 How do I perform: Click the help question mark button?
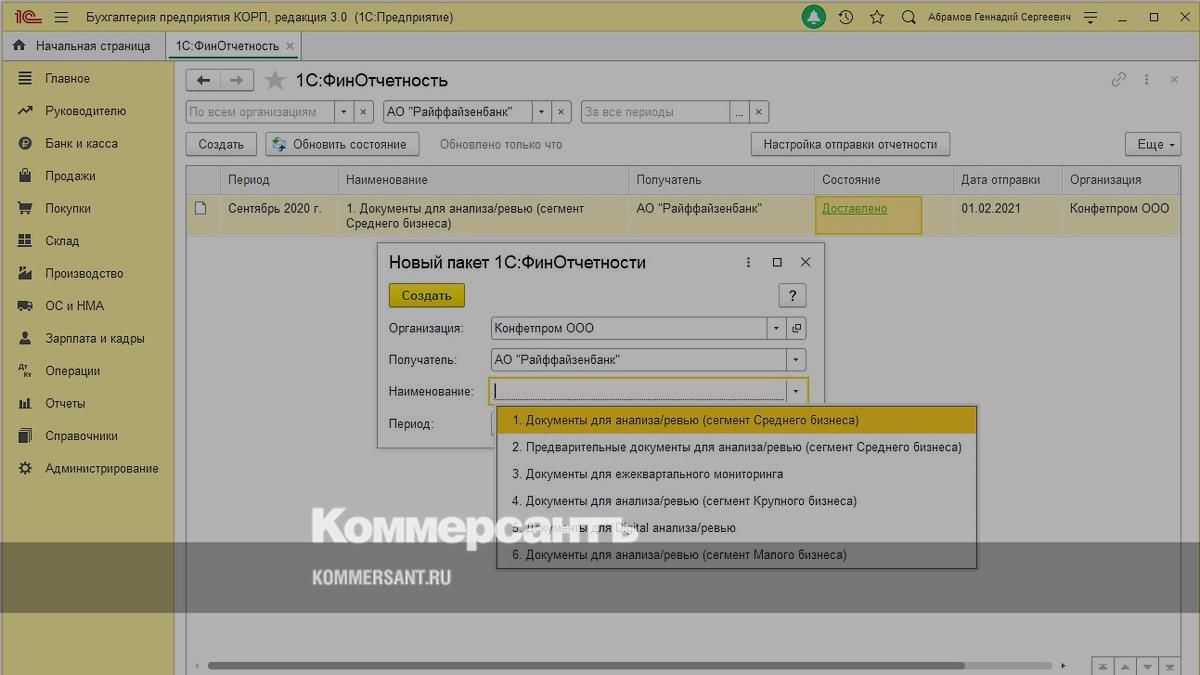pyautogui.click(x=792, y=295)
